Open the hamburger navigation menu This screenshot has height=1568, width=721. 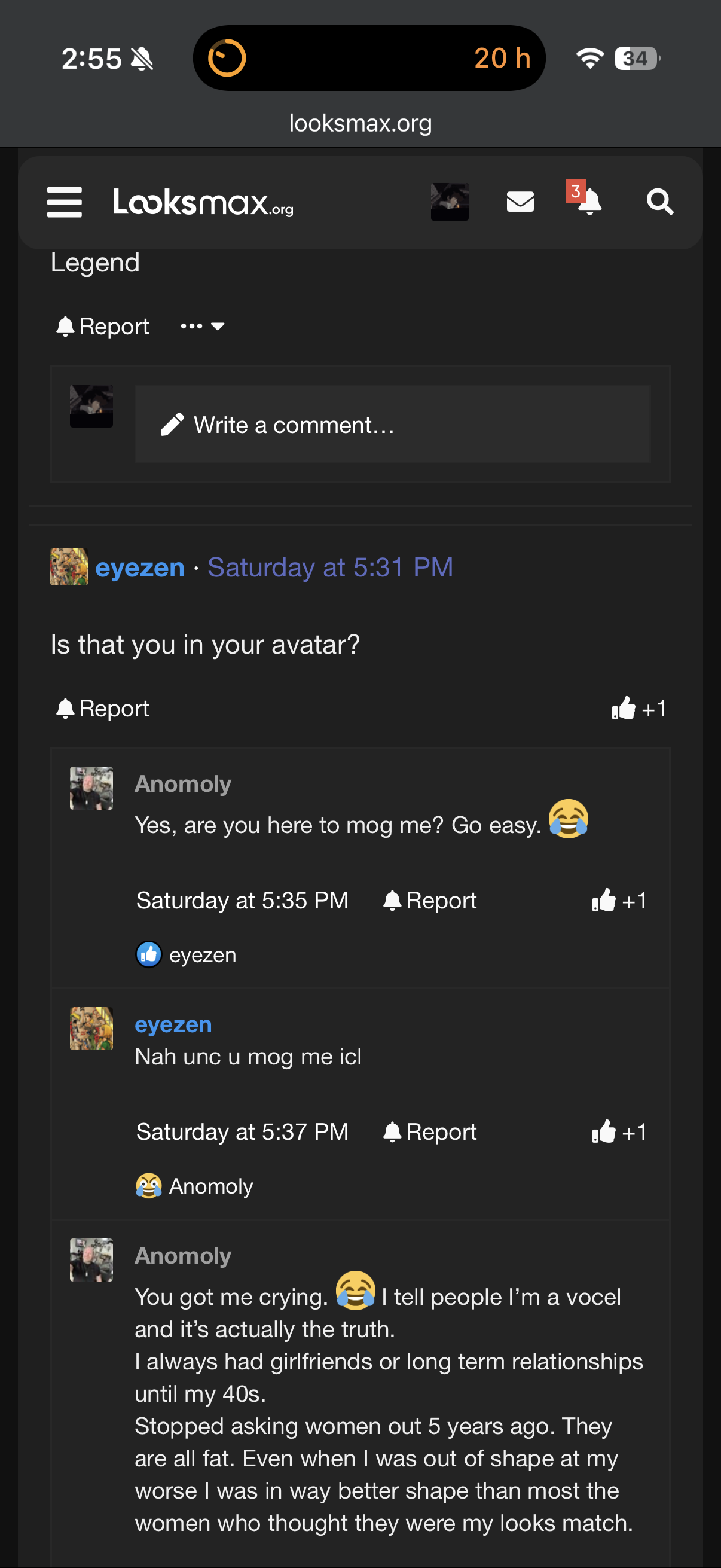[x=65, y=202]
